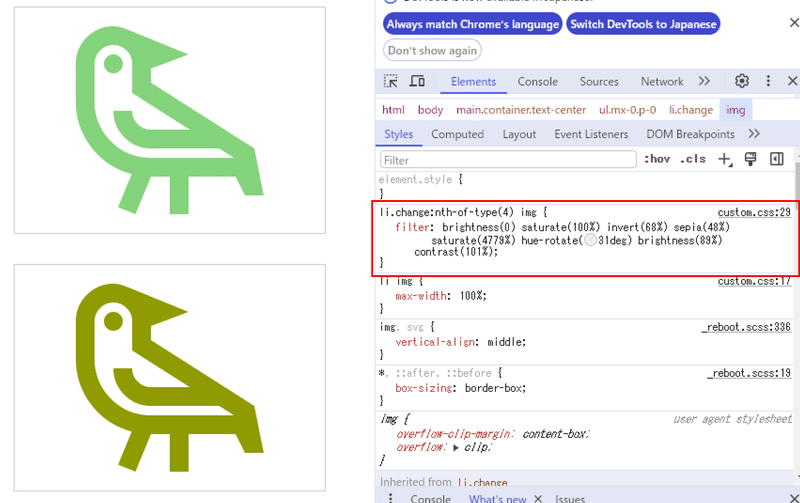Open the Sources tab
The width and height of the screenshot is (800, 503).
[598, 82]
